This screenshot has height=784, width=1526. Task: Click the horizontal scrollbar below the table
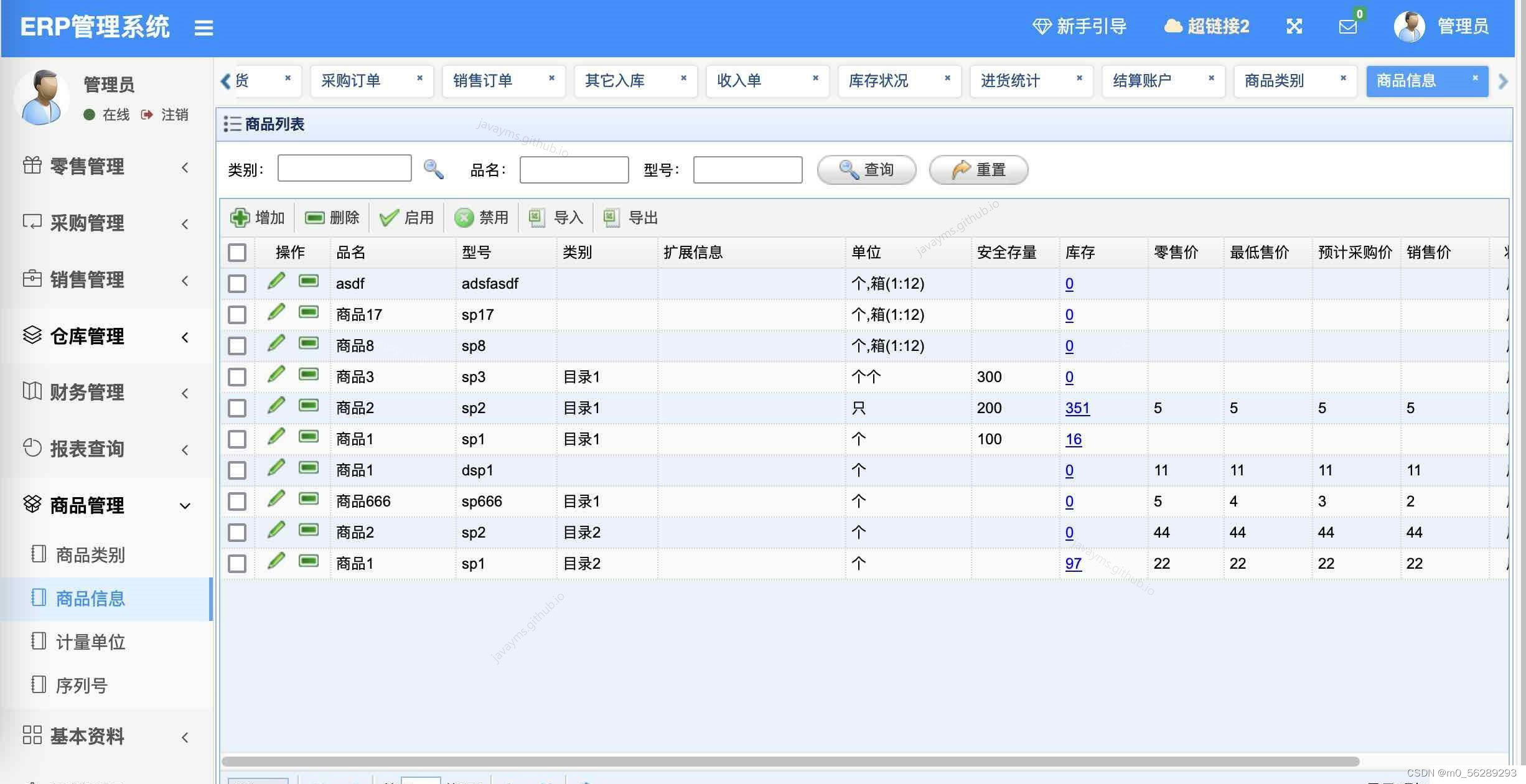pyautogui.click(x=790, y=762)
